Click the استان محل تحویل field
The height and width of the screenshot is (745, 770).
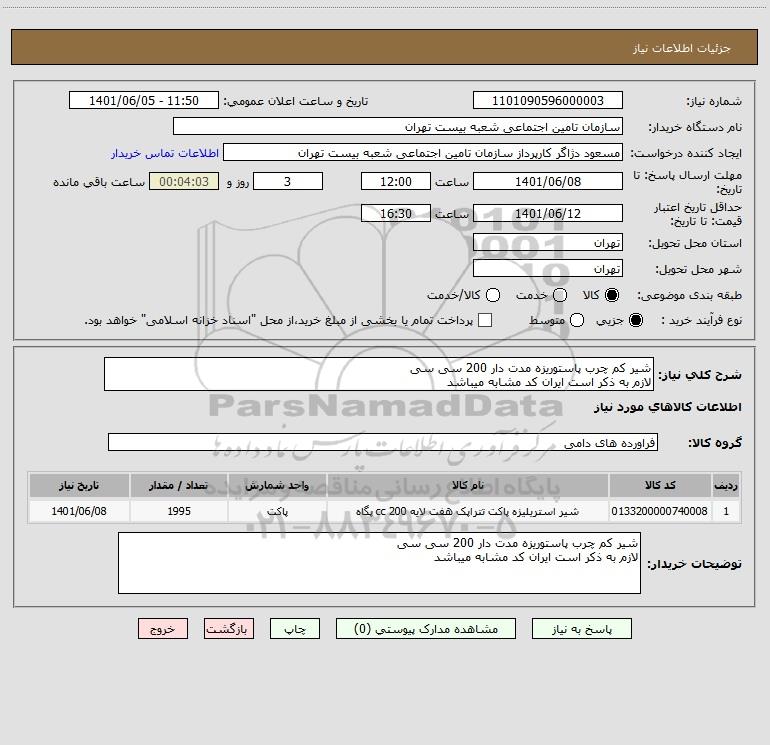tap(548, 242)
